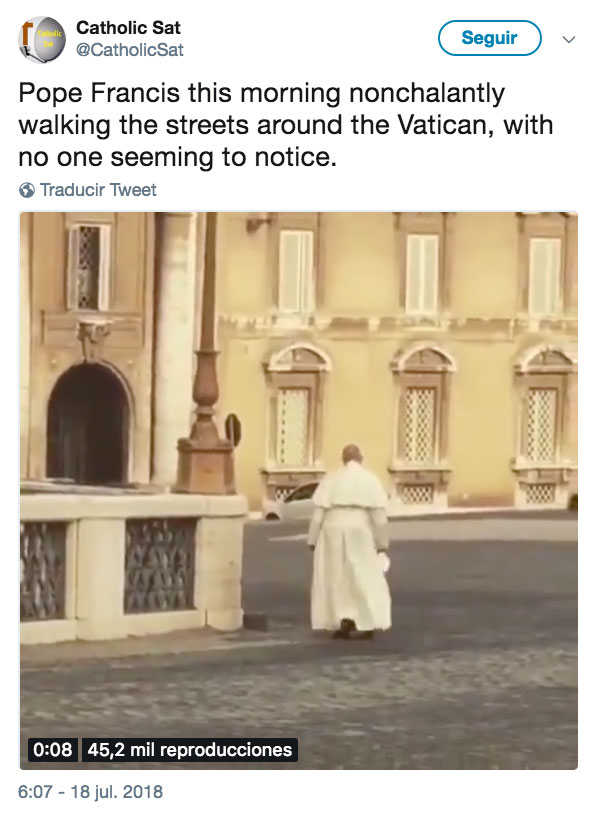The height and width of the screenshot is (814, 594).
Task: Open the Catholic Sat display name link
Action: tap(128, 28)
